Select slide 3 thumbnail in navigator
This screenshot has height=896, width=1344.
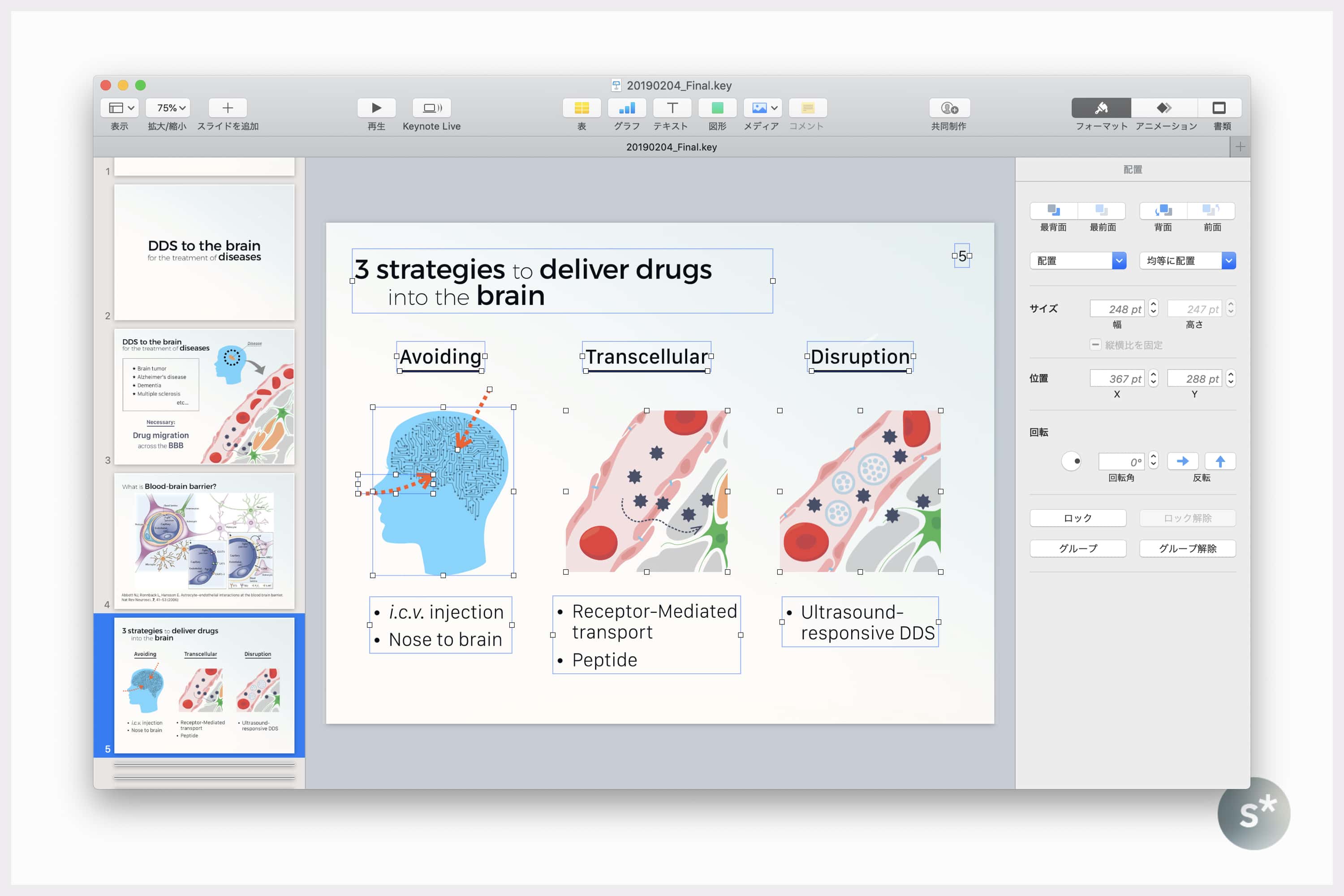pos(204,396)
